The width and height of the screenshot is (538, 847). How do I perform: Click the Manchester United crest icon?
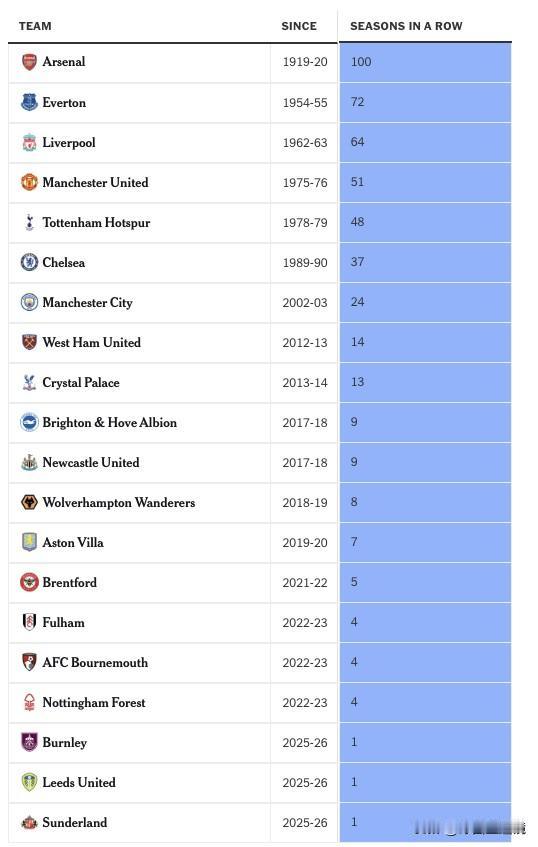click(29, 182)
